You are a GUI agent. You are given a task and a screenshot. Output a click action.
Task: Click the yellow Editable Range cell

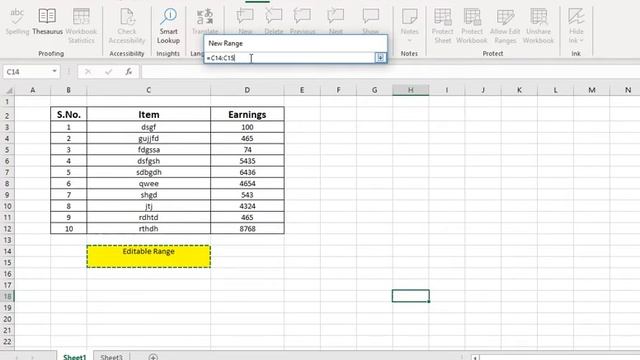tap(149, 256)
